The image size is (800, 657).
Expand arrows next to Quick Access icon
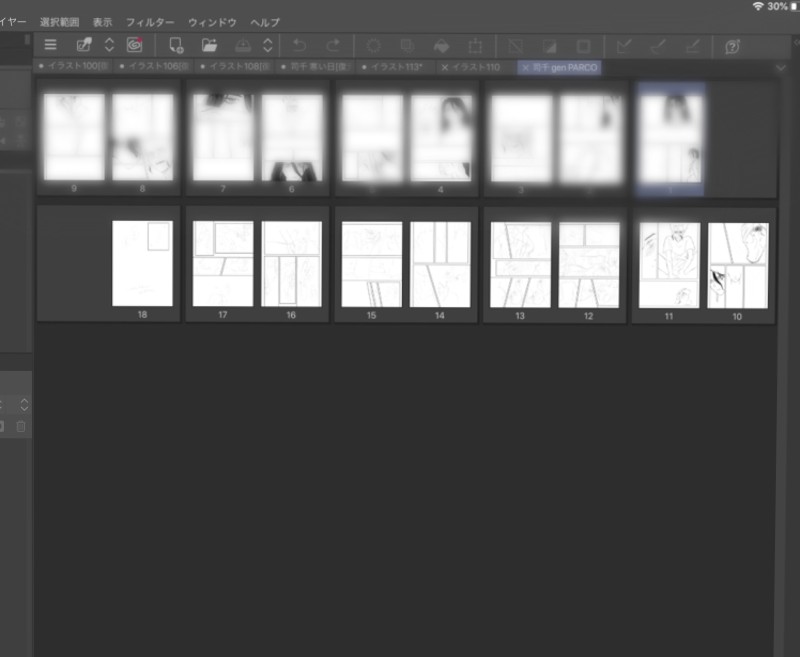tap(109, 45)
